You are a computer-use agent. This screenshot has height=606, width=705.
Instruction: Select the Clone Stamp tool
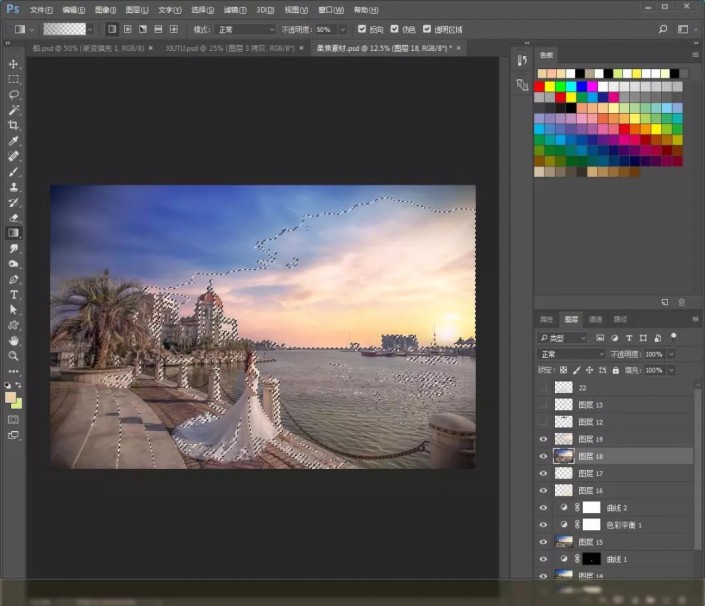click(x=13, y=187)
